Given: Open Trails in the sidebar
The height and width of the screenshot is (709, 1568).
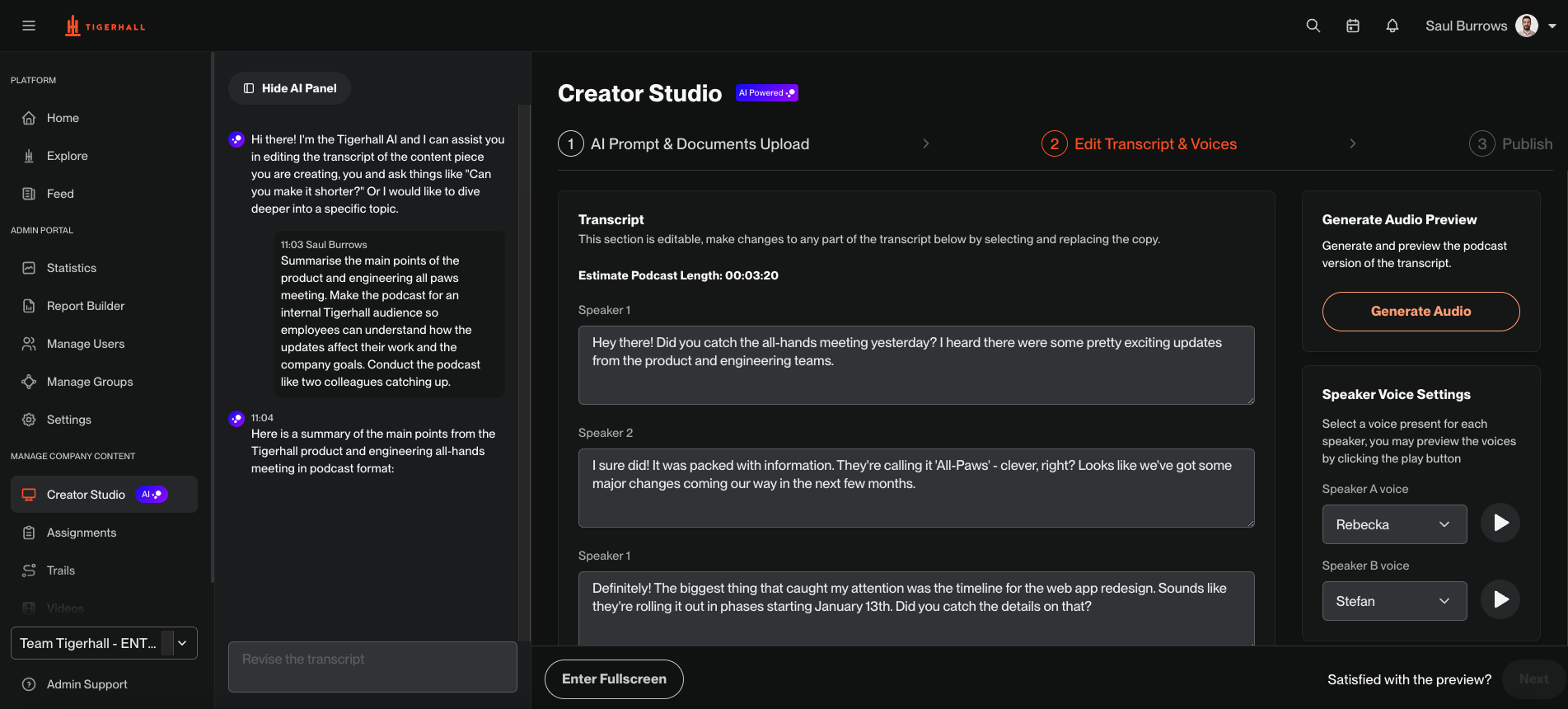Looking at the screenshot, I should point(104,570).
